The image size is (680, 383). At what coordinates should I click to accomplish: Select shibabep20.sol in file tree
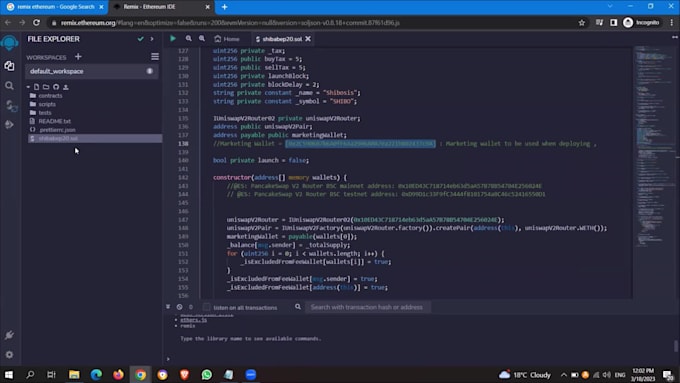(95, 138)
